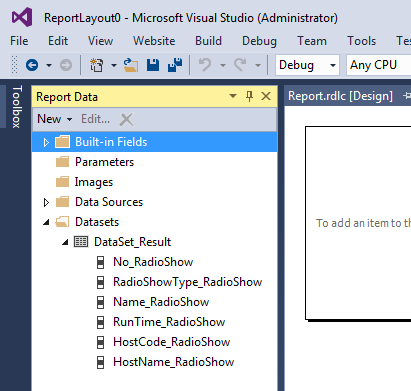This screenshot has width=411, height=391.
Task: Select the Name_RadioShow field
Action: pos(161,302)
